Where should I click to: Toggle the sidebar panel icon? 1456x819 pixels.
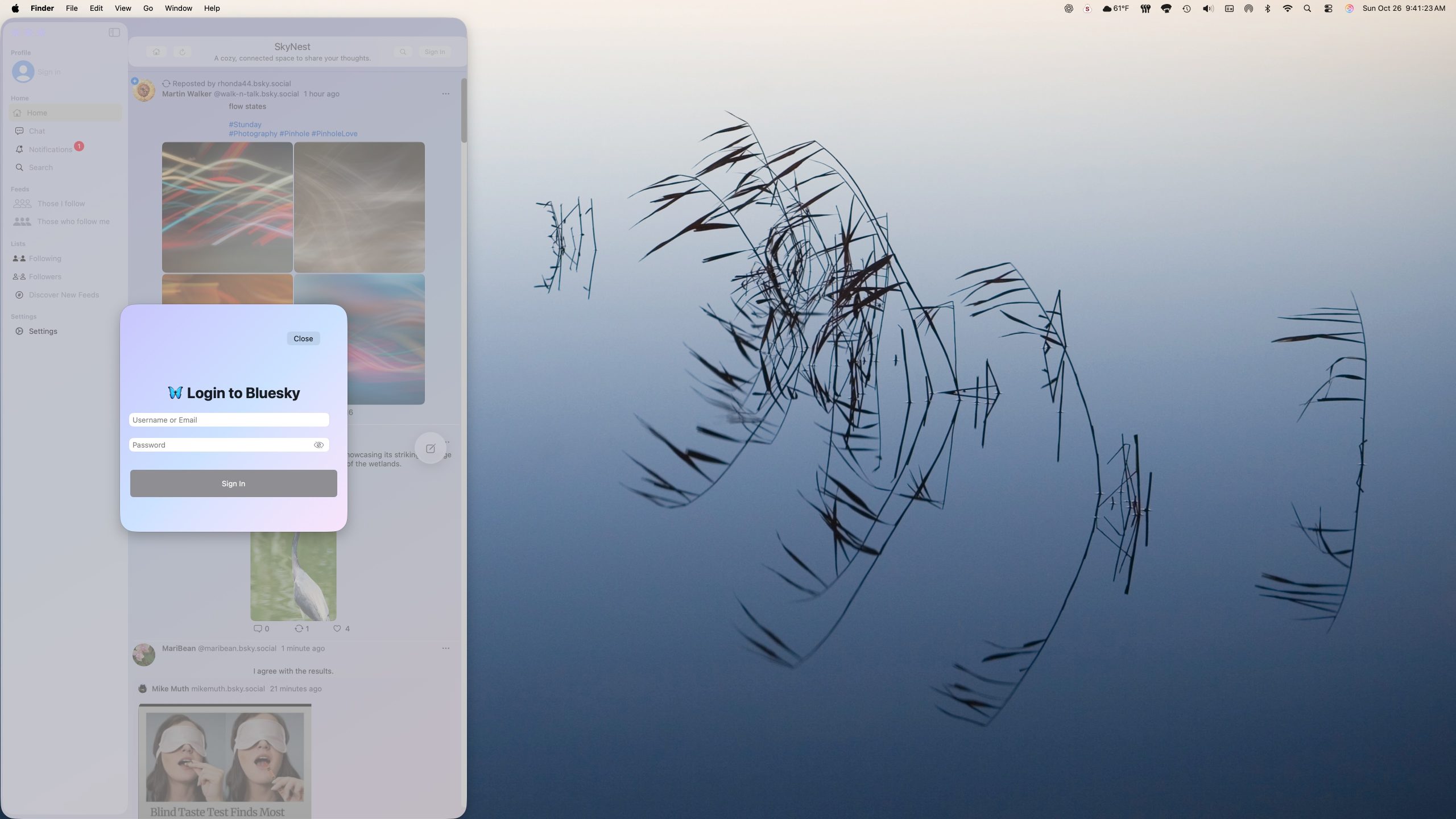pyautogui.click(x=114, y=32)
